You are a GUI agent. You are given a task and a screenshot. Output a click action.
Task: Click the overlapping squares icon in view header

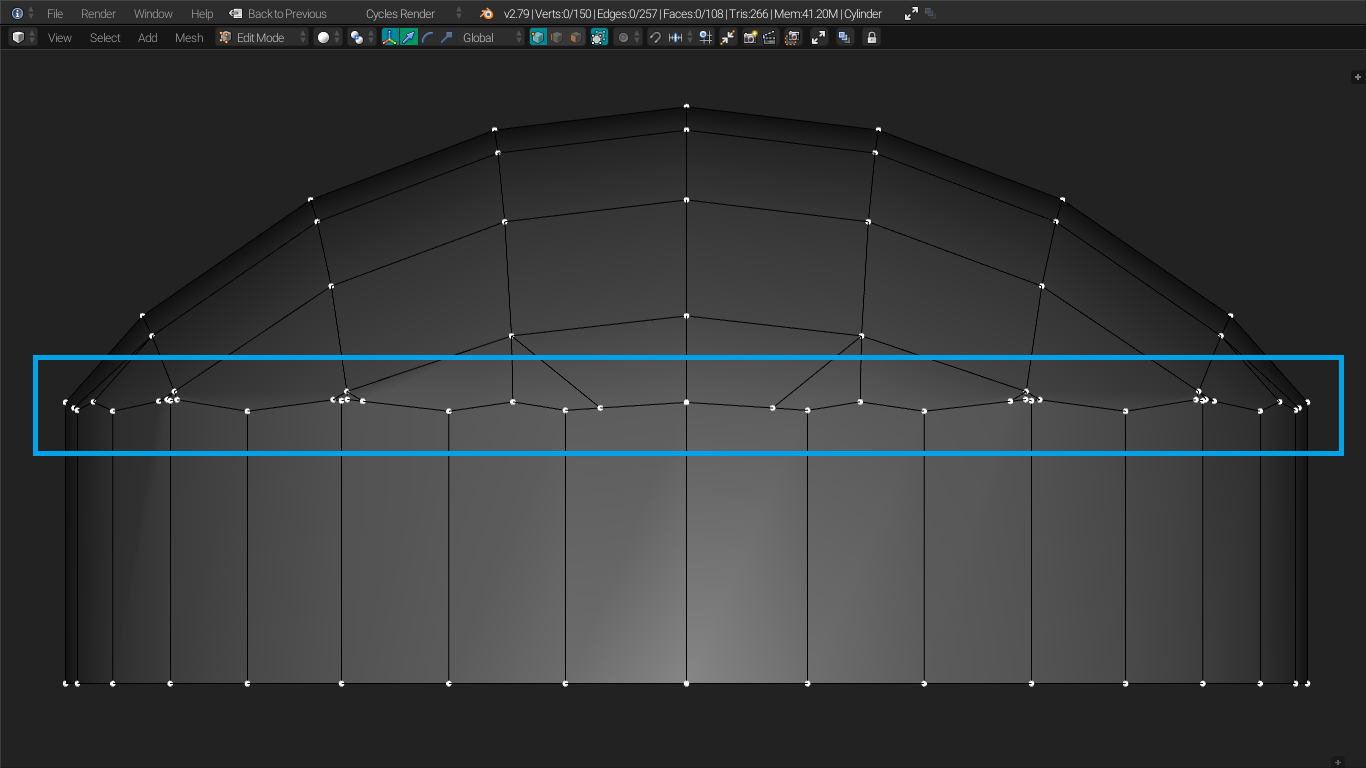pos(845,37)
